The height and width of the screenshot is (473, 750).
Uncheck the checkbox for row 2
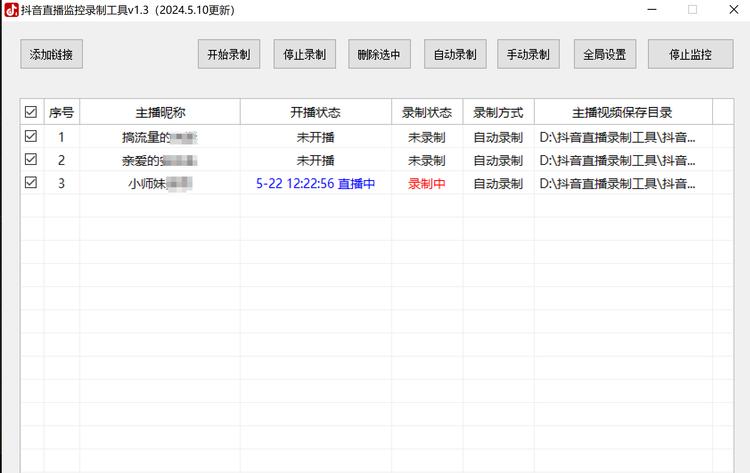click(x=31, y=159)
